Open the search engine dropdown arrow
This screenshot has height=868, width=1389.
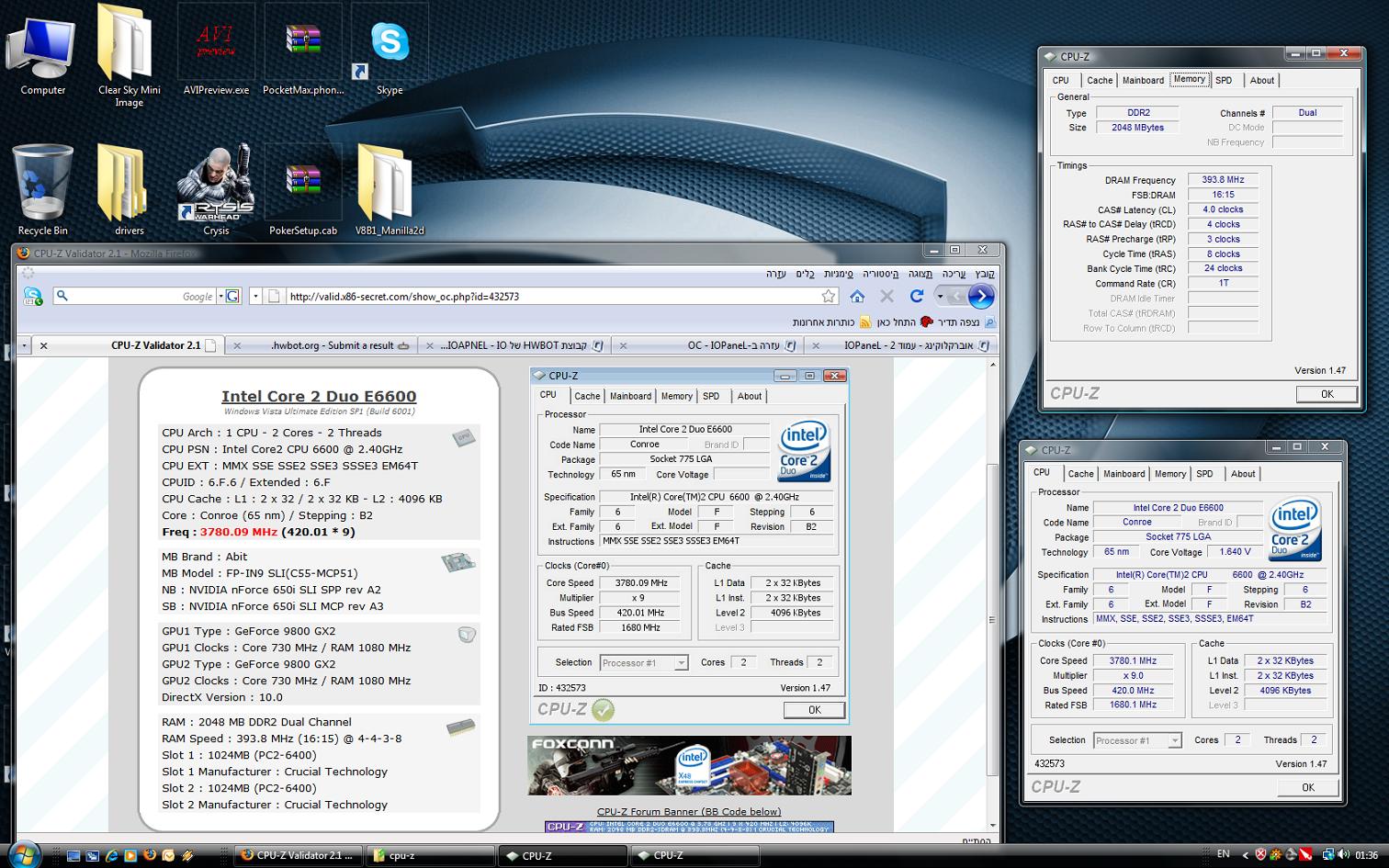coord(220,296)
